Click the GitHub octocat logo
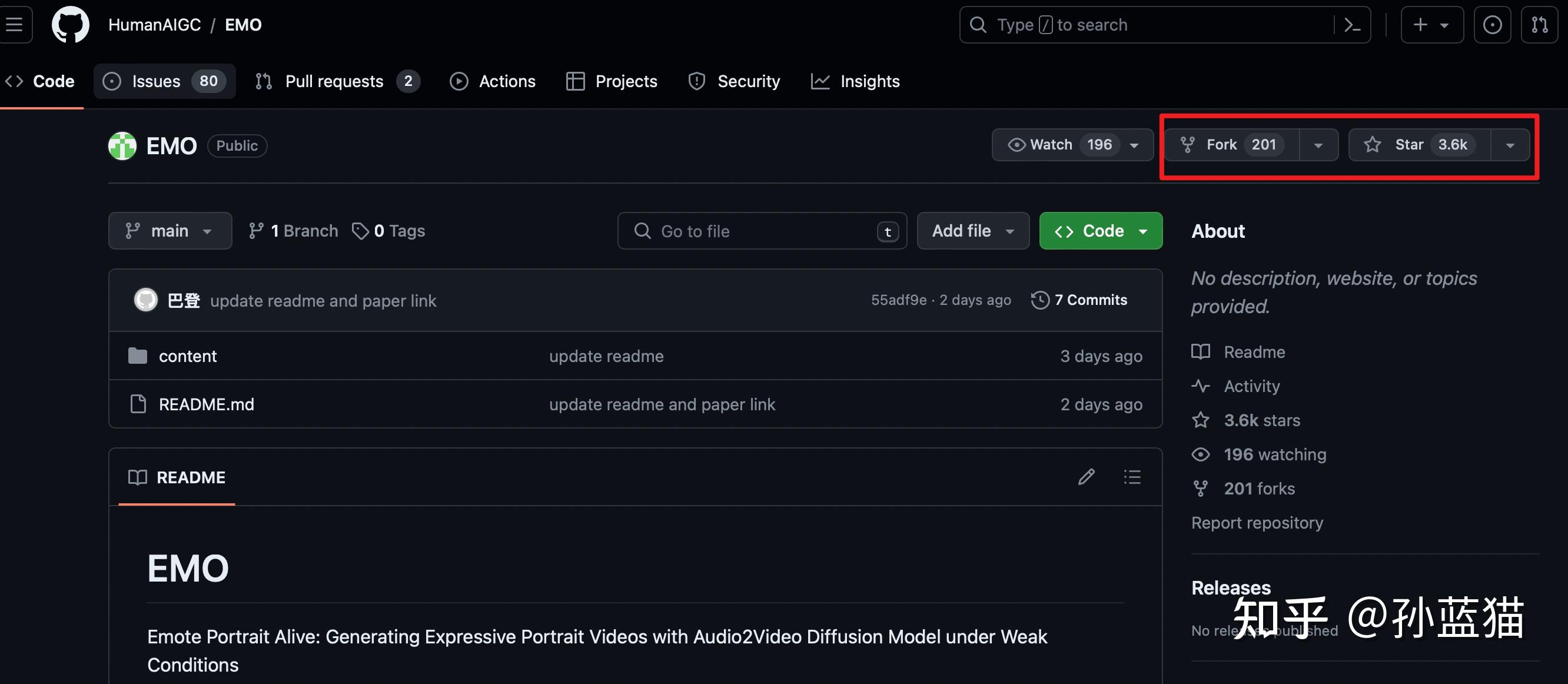1568x684 pixels. (x=71, y=25)
